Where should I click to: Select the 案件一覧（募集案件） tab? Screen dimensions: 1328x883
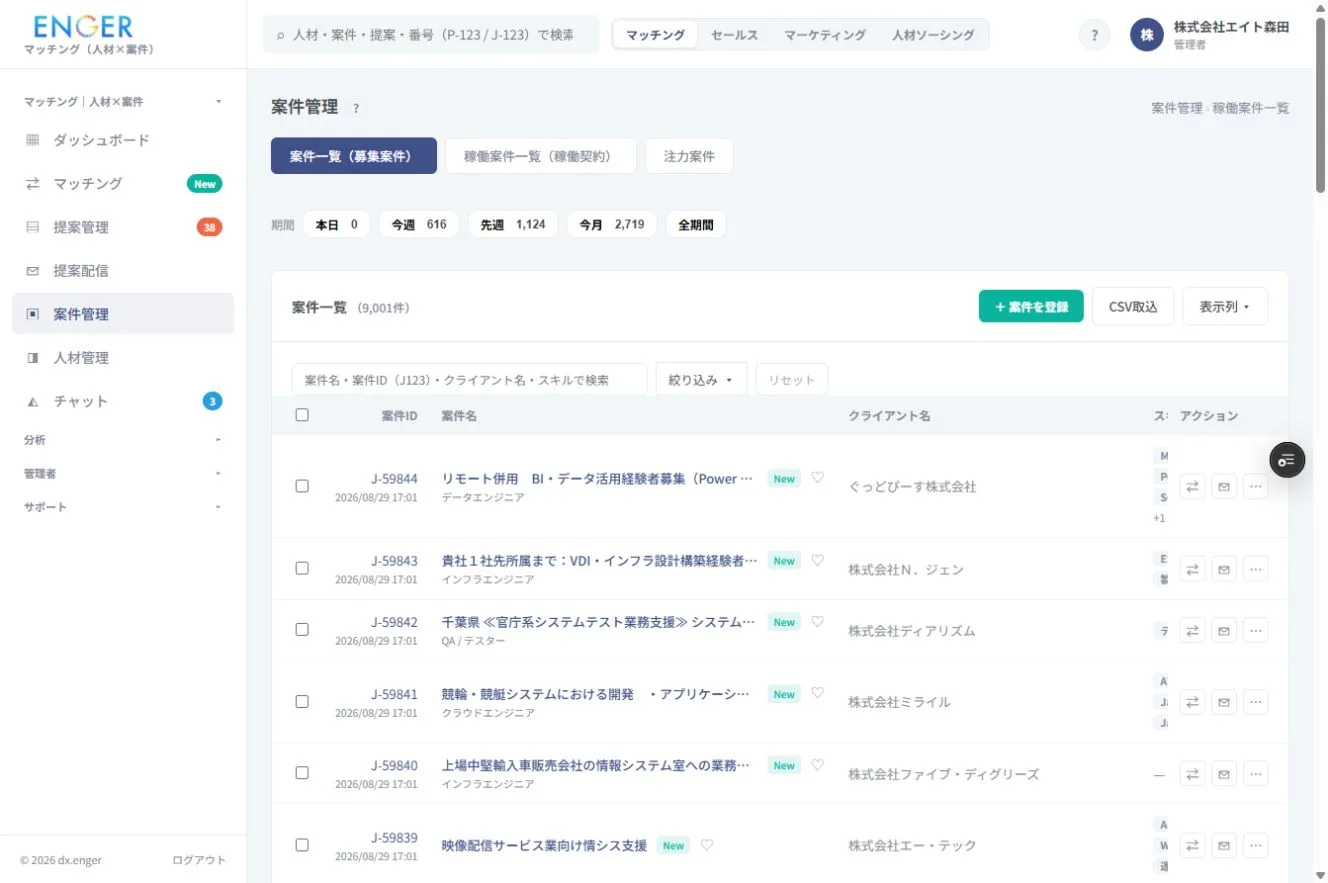(354, 156)
